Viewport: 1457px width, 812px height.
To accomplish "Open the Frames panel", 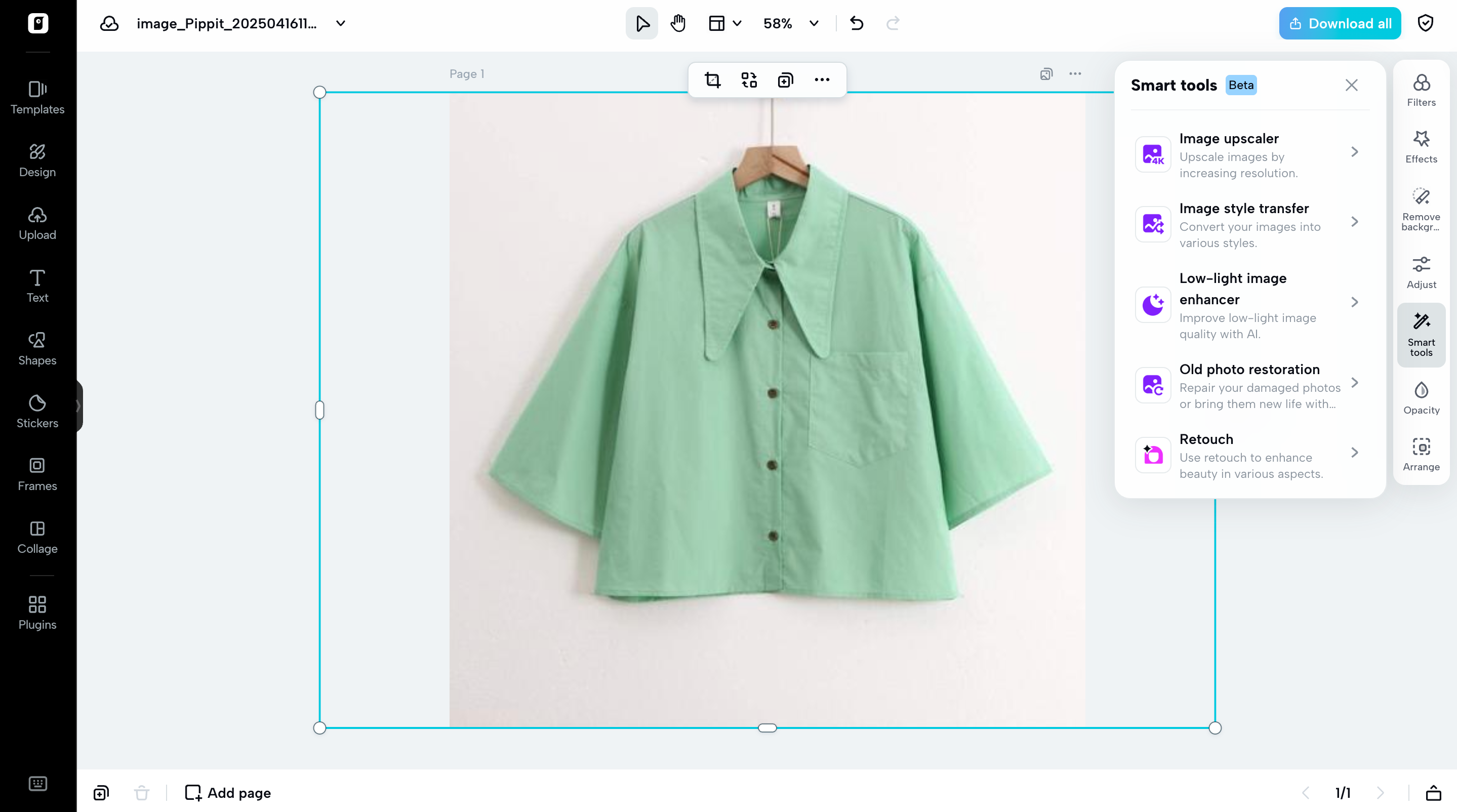I will 37,474.
